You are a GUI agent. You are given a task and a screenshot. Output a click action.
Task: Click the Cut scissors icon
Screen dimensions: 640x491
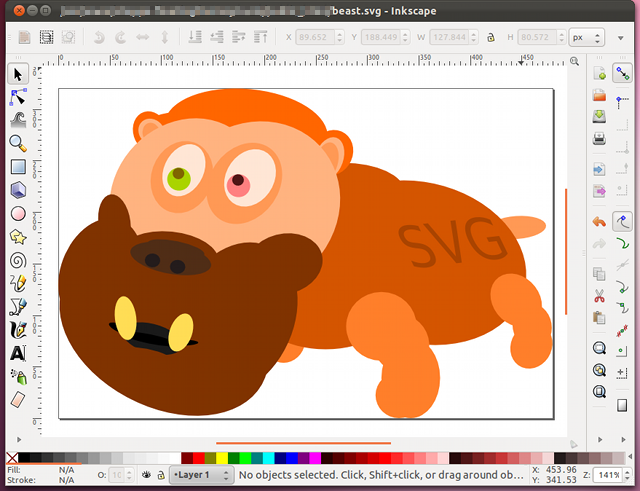coord(600,296)
